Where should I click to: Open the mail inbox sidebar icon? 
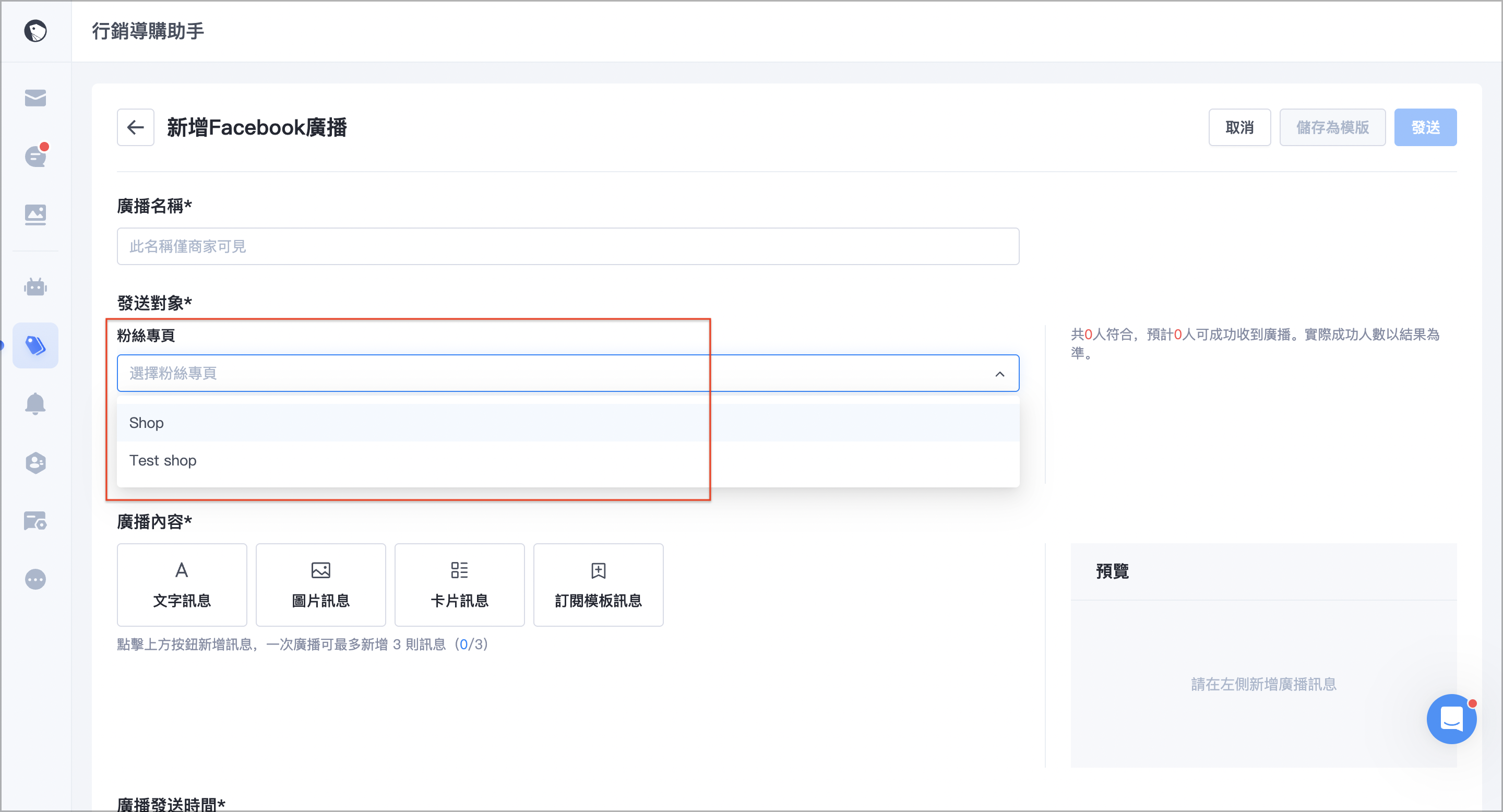(35, 98)
